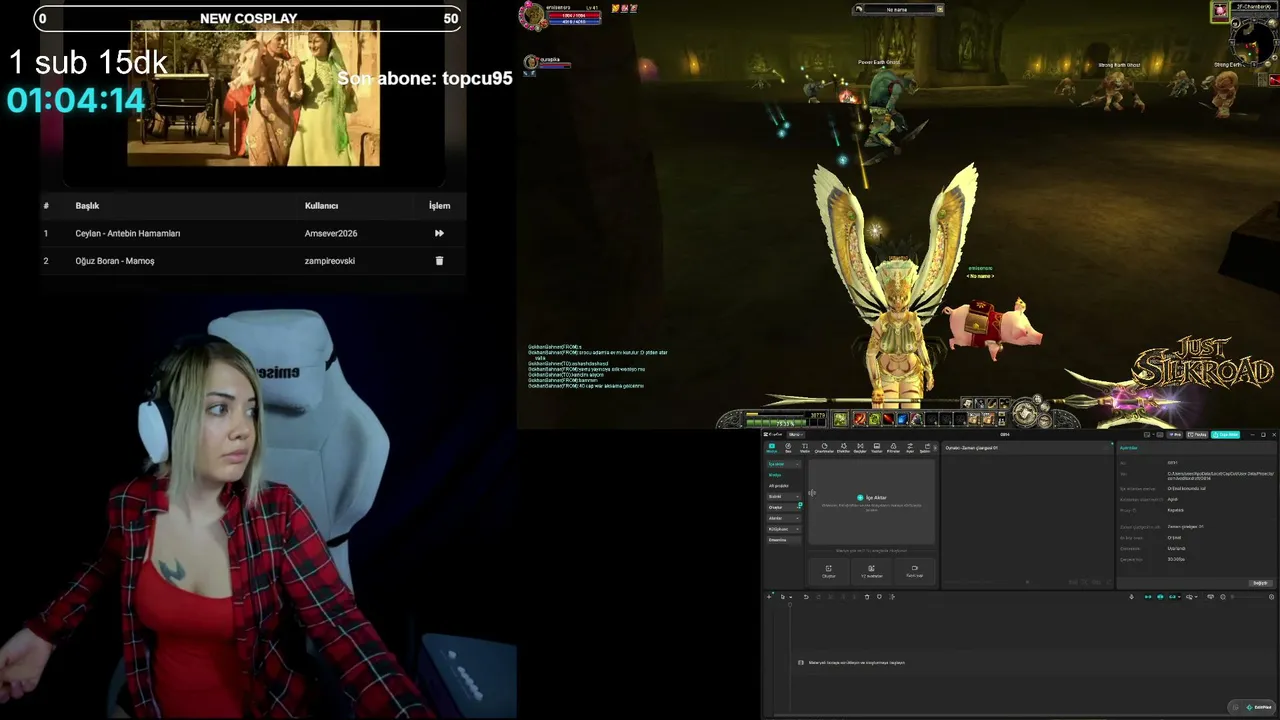This screenshot has height=720, width=1280.
Task: Switch to the Ayar tab in CapCut
Action: (x=910, y=448)
